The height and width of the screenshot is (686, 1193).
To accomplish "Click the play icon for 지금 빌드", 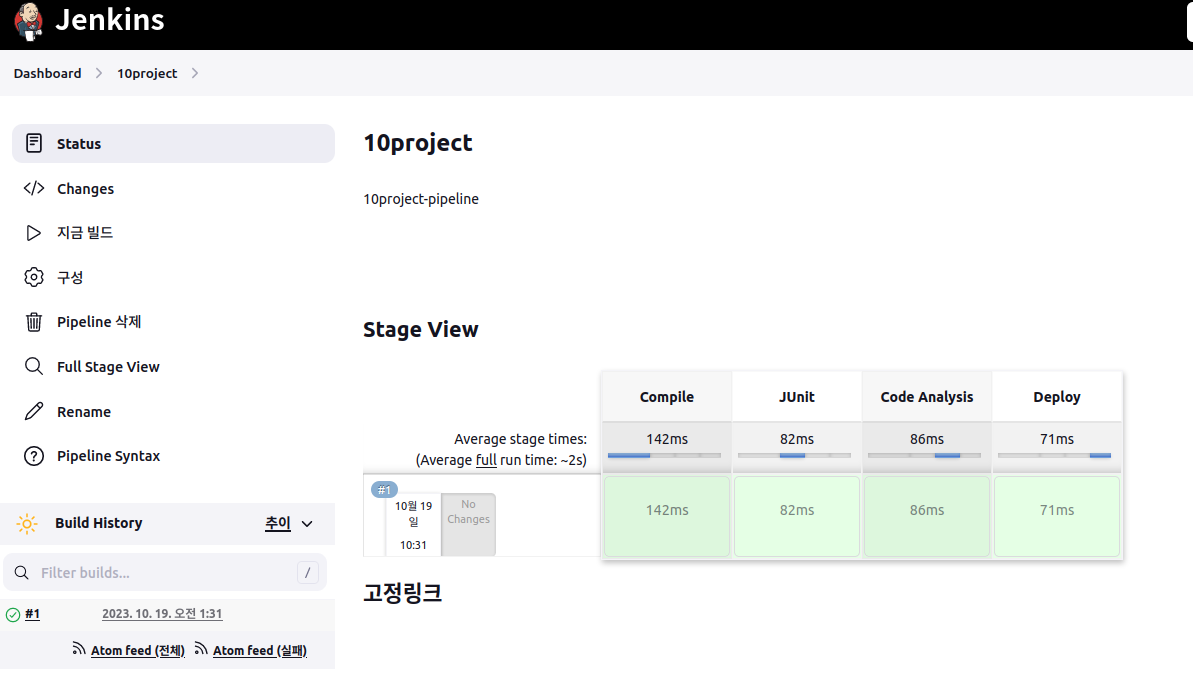I will click(33, 233).
